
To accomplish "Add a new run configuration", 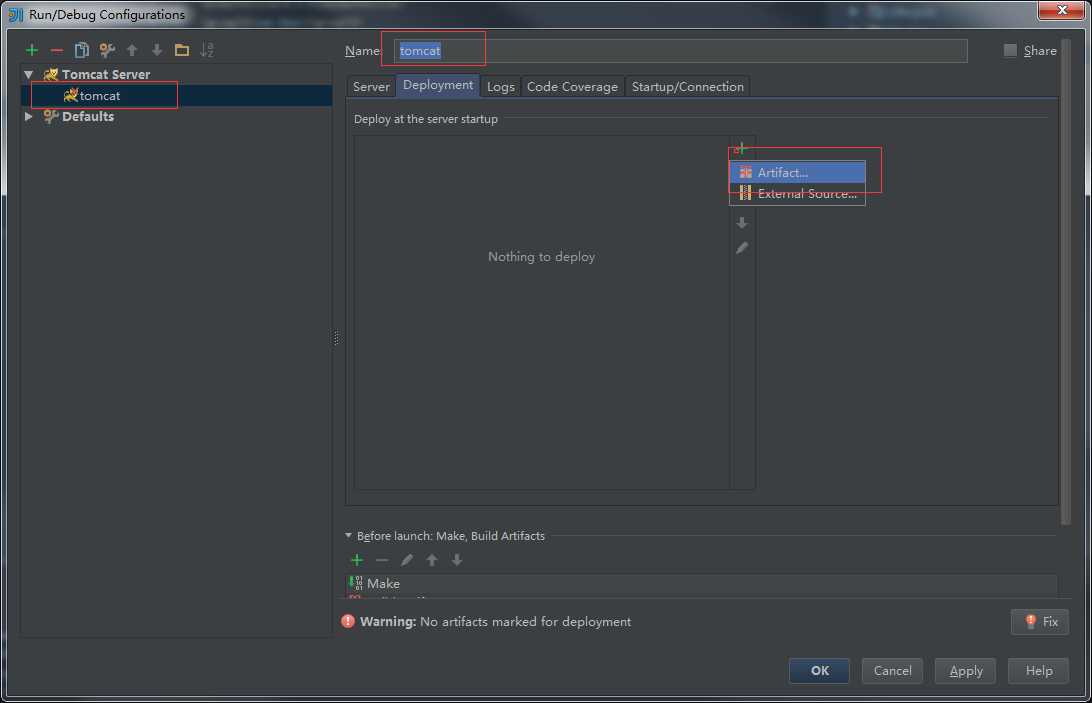I will [x=31, y=50].
